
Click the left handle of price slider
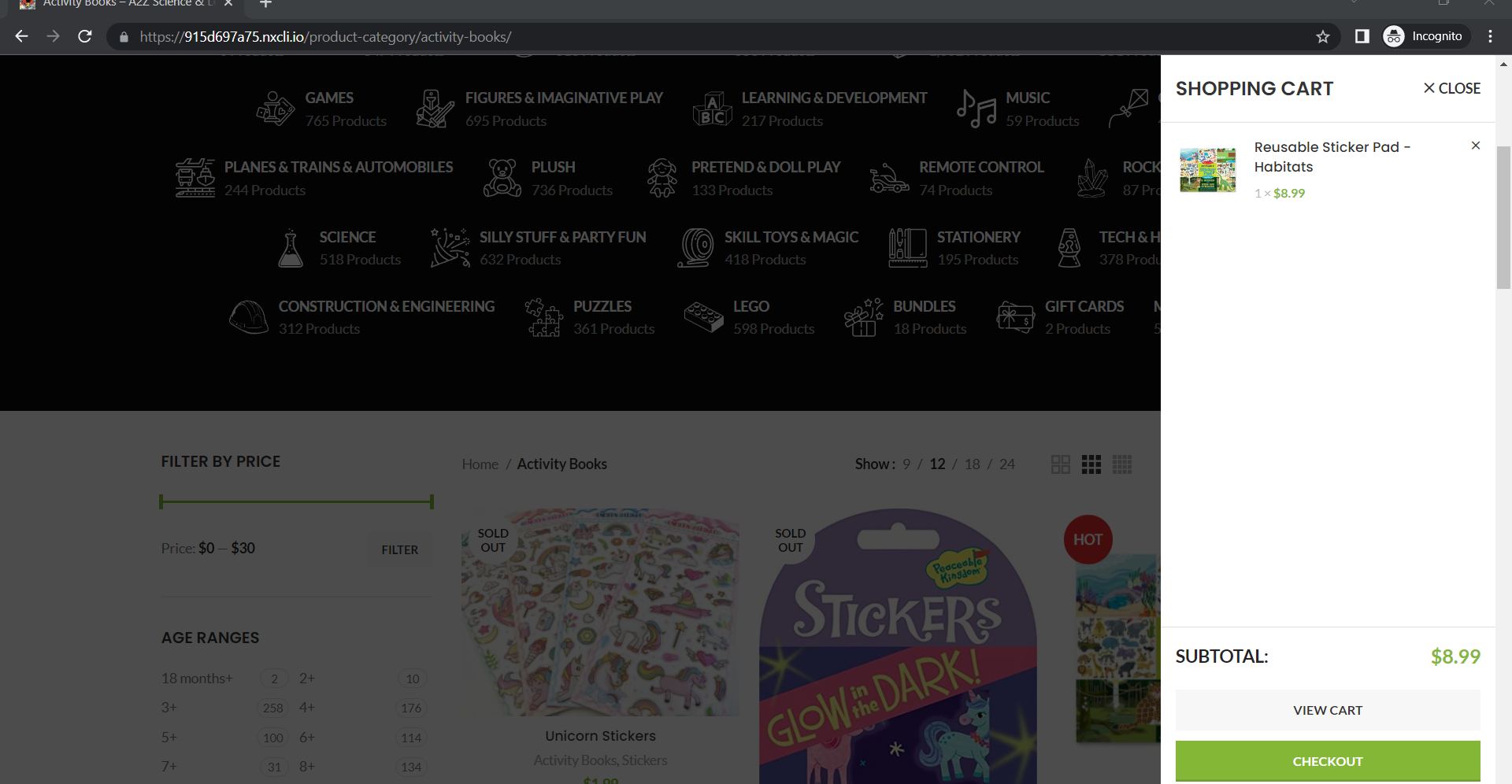[x=161, y=501]
